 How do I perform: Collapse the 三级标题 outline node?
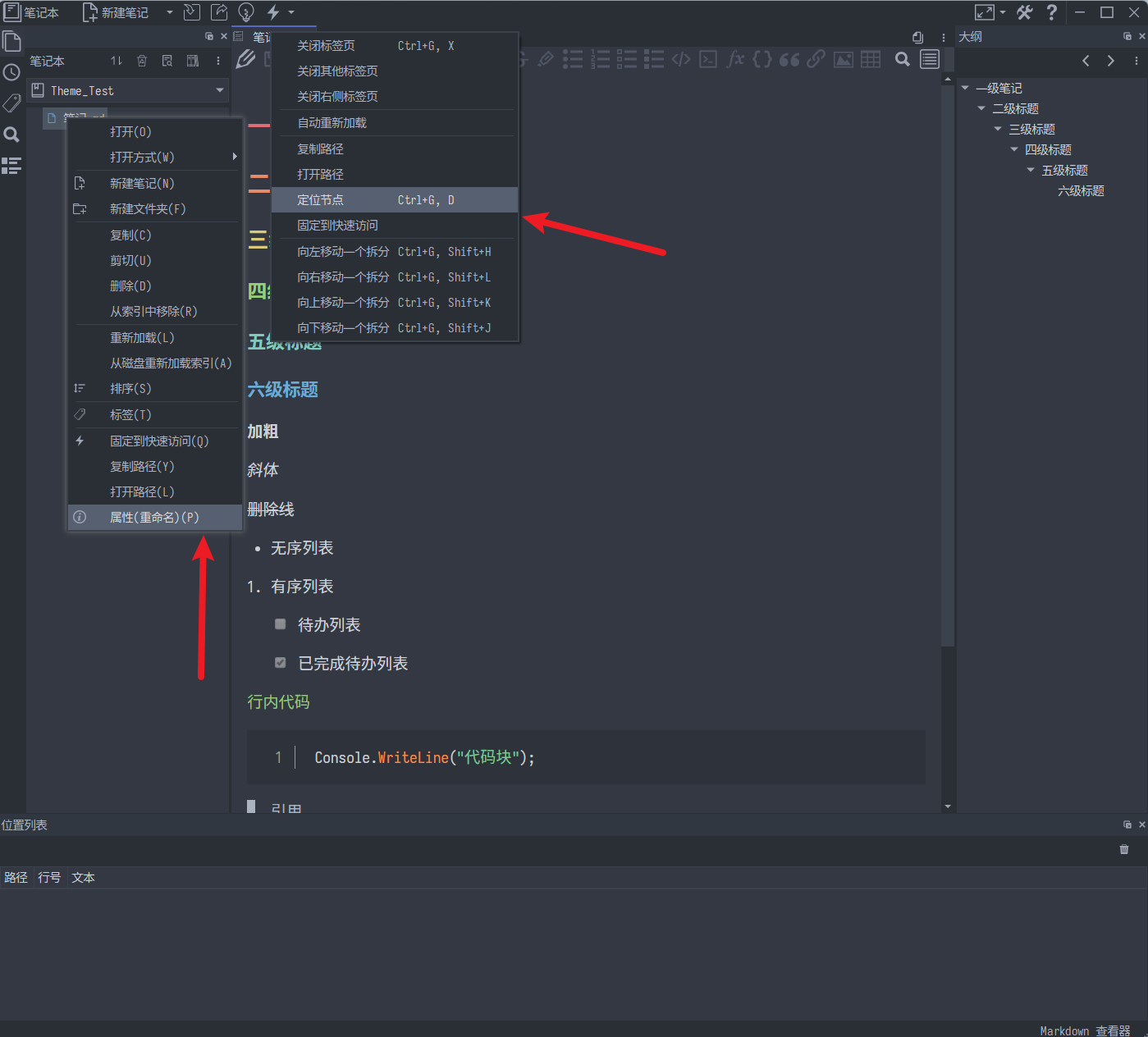click(x=999, y=129)
